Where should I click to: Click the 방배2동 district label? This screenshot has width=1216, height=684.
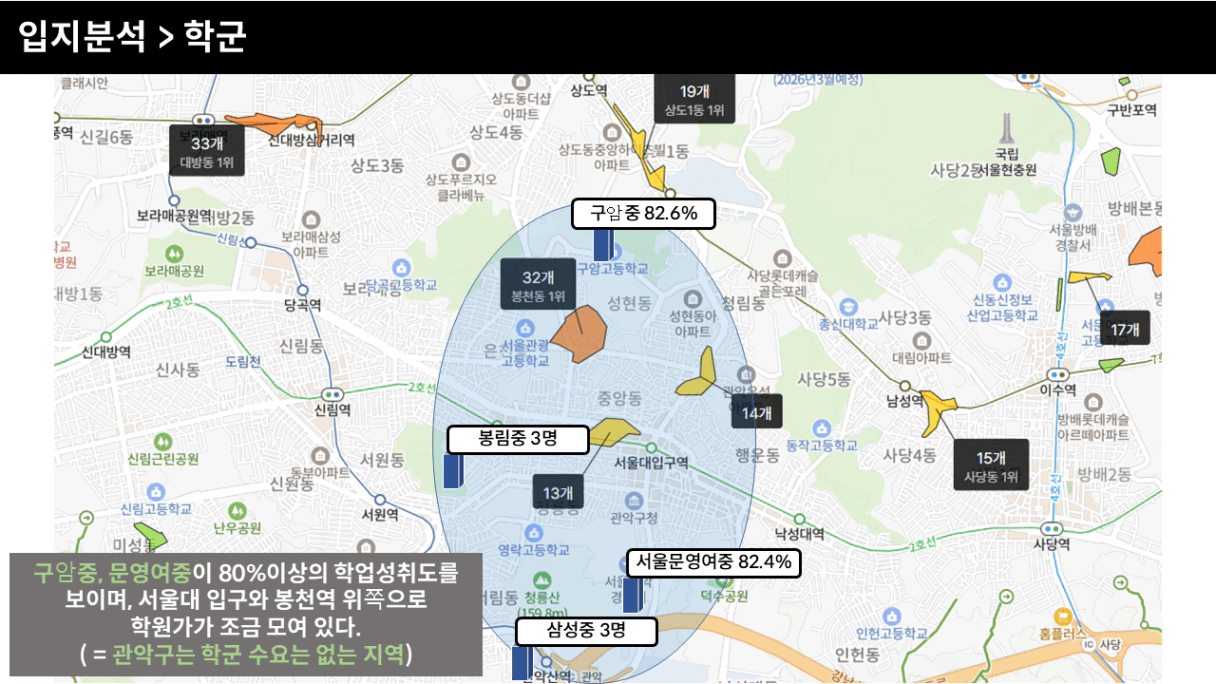point(1104,473)
